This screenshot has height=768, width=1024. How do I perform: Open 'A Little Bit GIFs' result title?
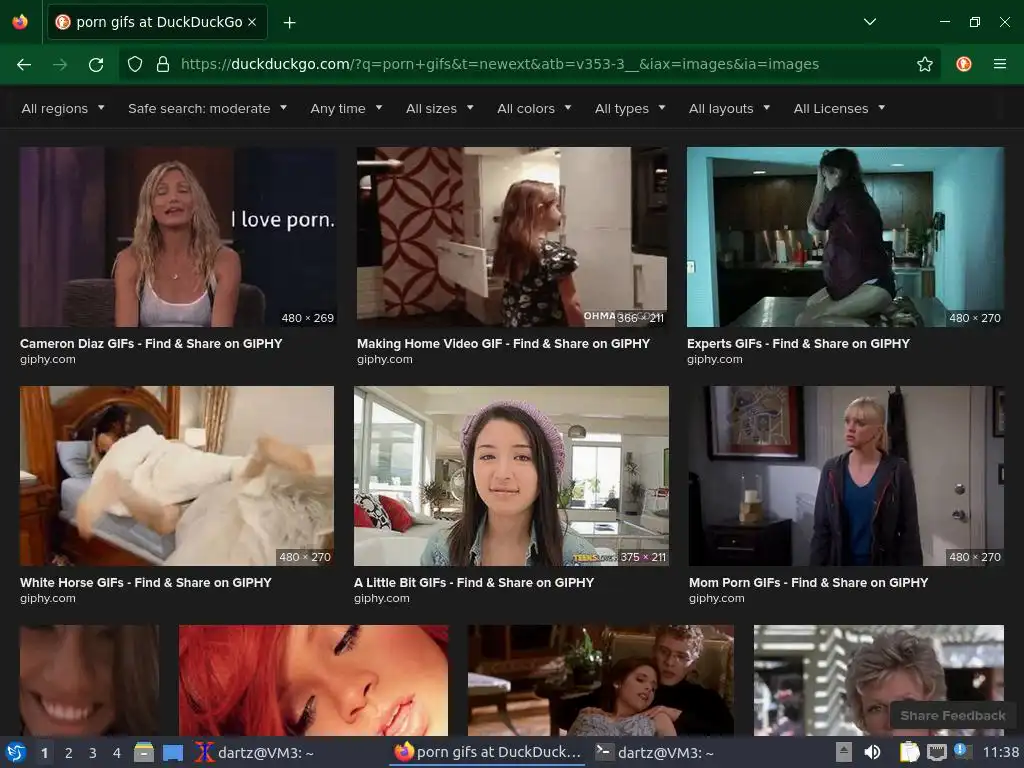(474, 583)
